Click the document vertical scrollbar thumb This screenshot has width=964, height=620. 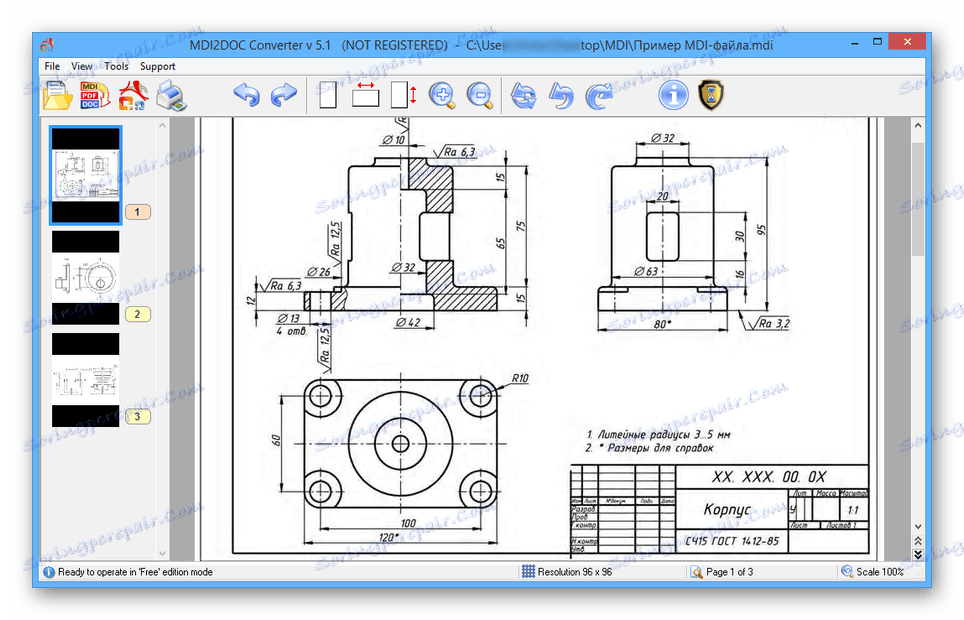918,199
